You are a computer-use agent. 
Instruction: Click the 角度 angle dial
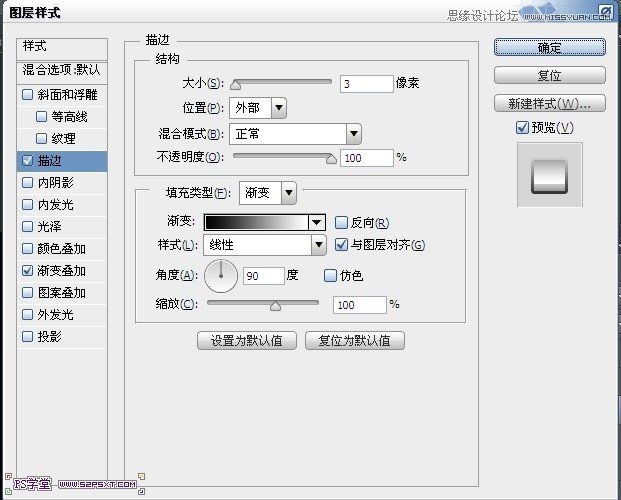(221, 276)
